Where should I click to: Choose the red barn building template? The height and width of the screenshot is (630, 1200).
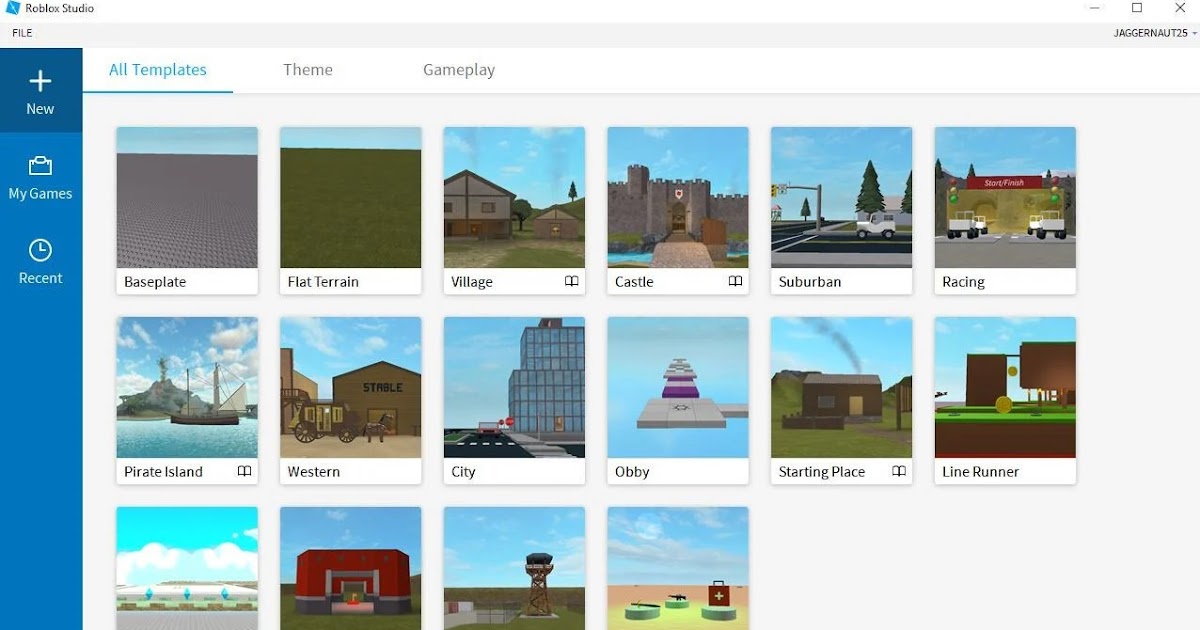(x=351, y=568)
